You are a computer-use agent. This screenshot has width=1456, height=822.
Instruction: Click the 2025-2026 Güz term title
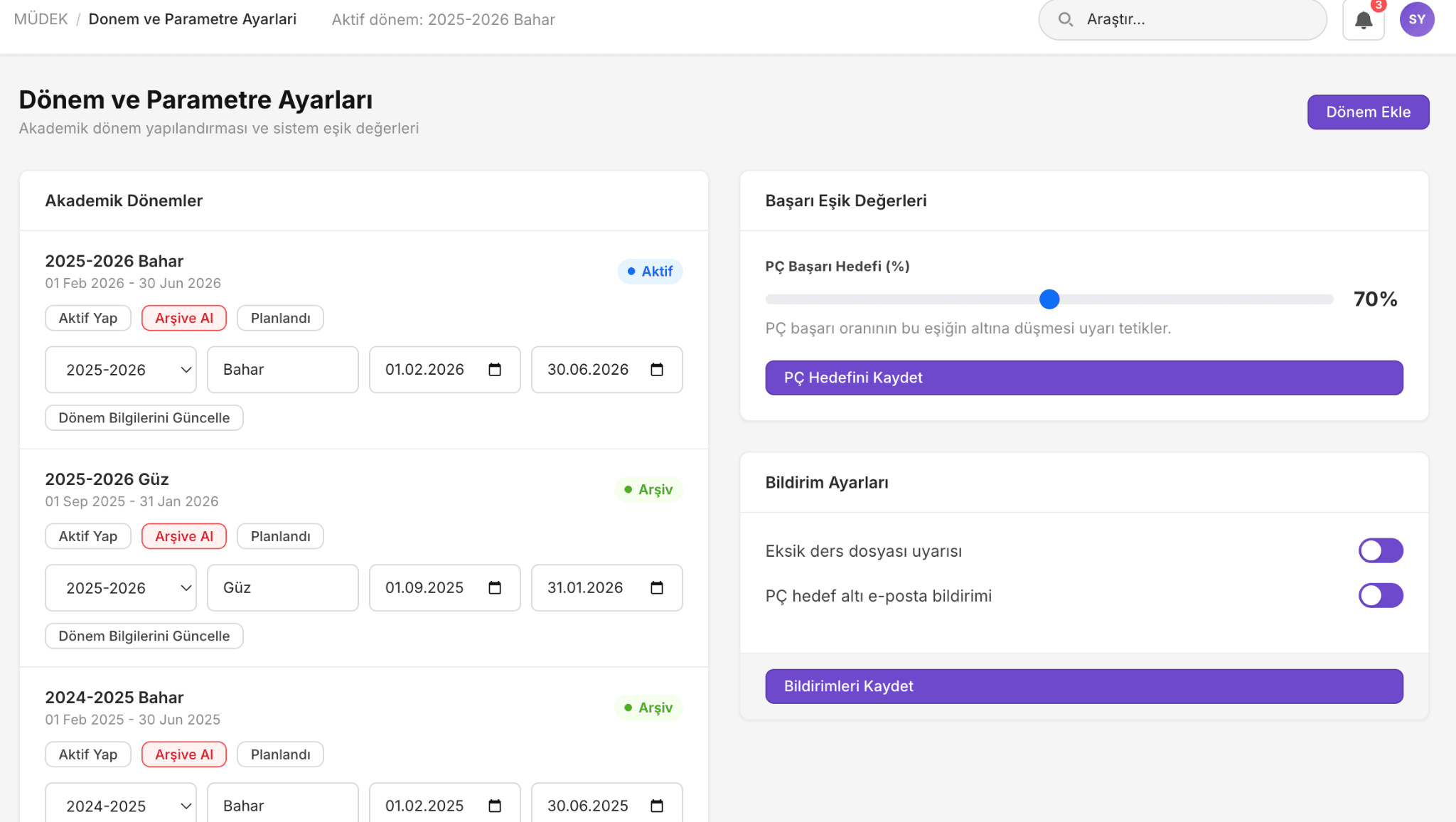pos(107,479)
